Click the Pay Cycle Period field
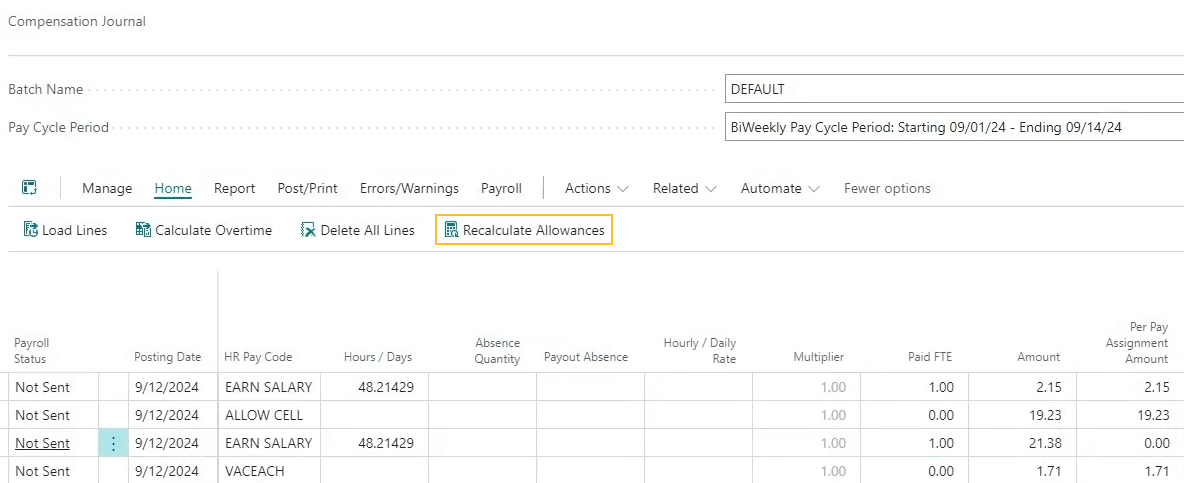The width and height of the screenshot is (1184, 483). point(953,127)
